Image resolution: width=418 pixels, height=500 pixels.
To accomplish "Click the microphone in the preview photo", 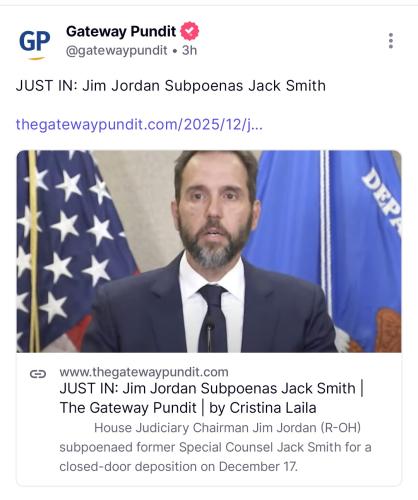I will coord(210,335).
